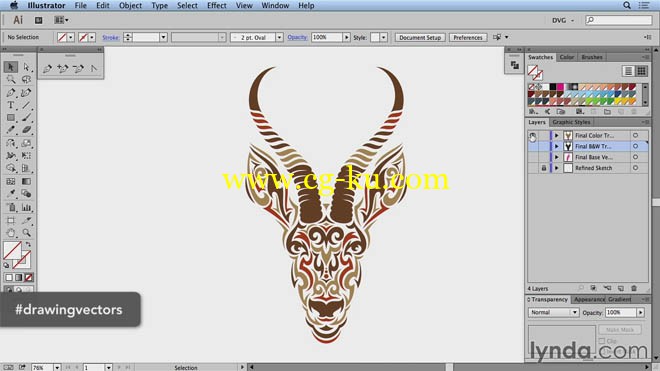
Task: Select the Selection tool (black arrow)
Action: tap(11, 67)
